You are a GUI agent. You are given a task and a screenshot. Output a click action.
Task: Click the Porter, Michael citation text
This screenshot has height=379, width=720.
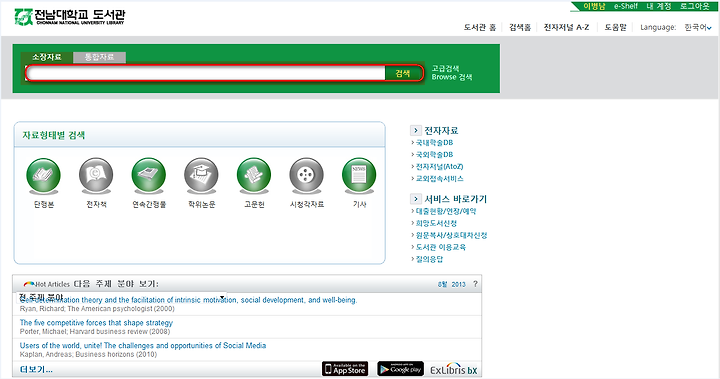tap(95, 331)
